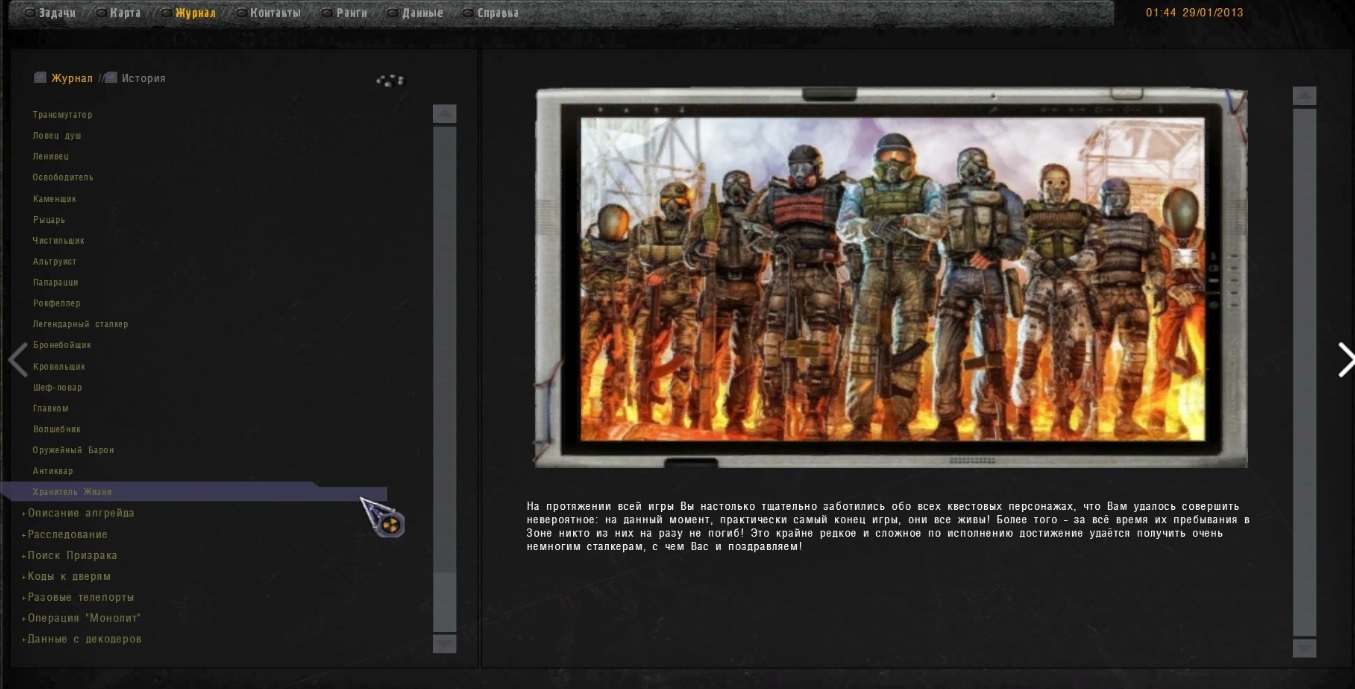1355x689 pixels.
Task: Click the dots icon above the article list
Action: [390, 80]
